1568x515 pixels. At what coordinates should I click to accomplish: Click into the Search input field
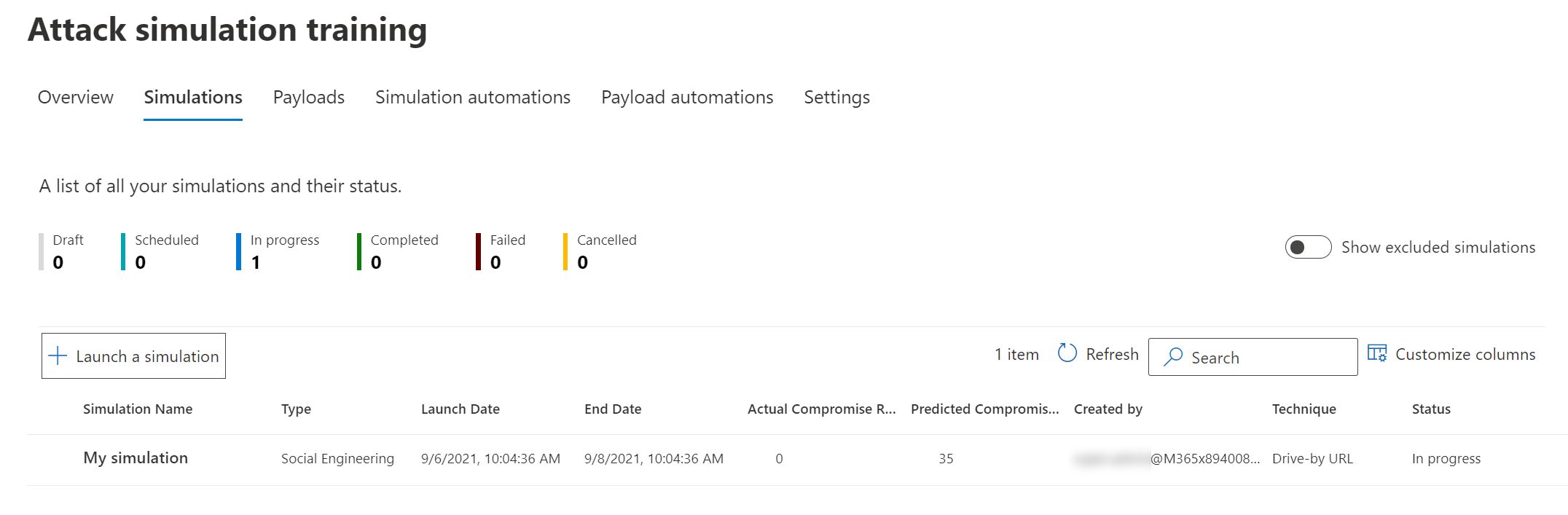click(x=1268, y=358)
